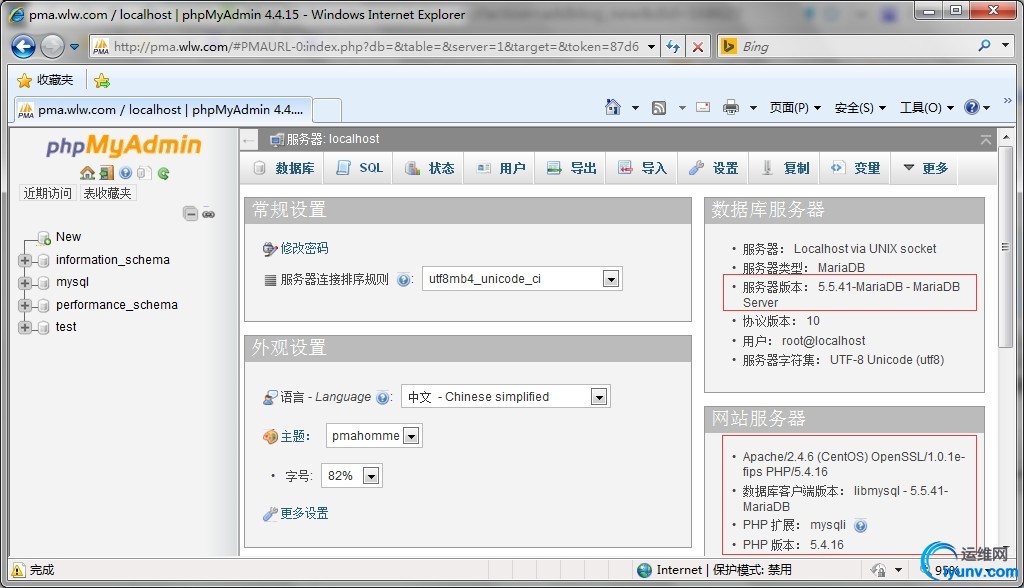Image resolution: width=1024 pixels, height=588 pixels.
Task: Click the browser Forward arrow button
Action: point(52,46)
